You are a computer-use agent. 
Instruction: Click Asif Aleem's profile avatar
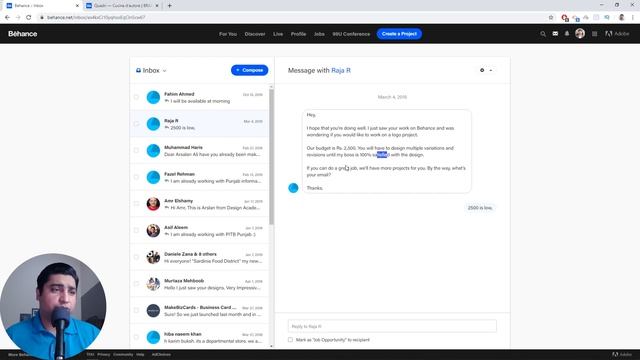[153, 231]
